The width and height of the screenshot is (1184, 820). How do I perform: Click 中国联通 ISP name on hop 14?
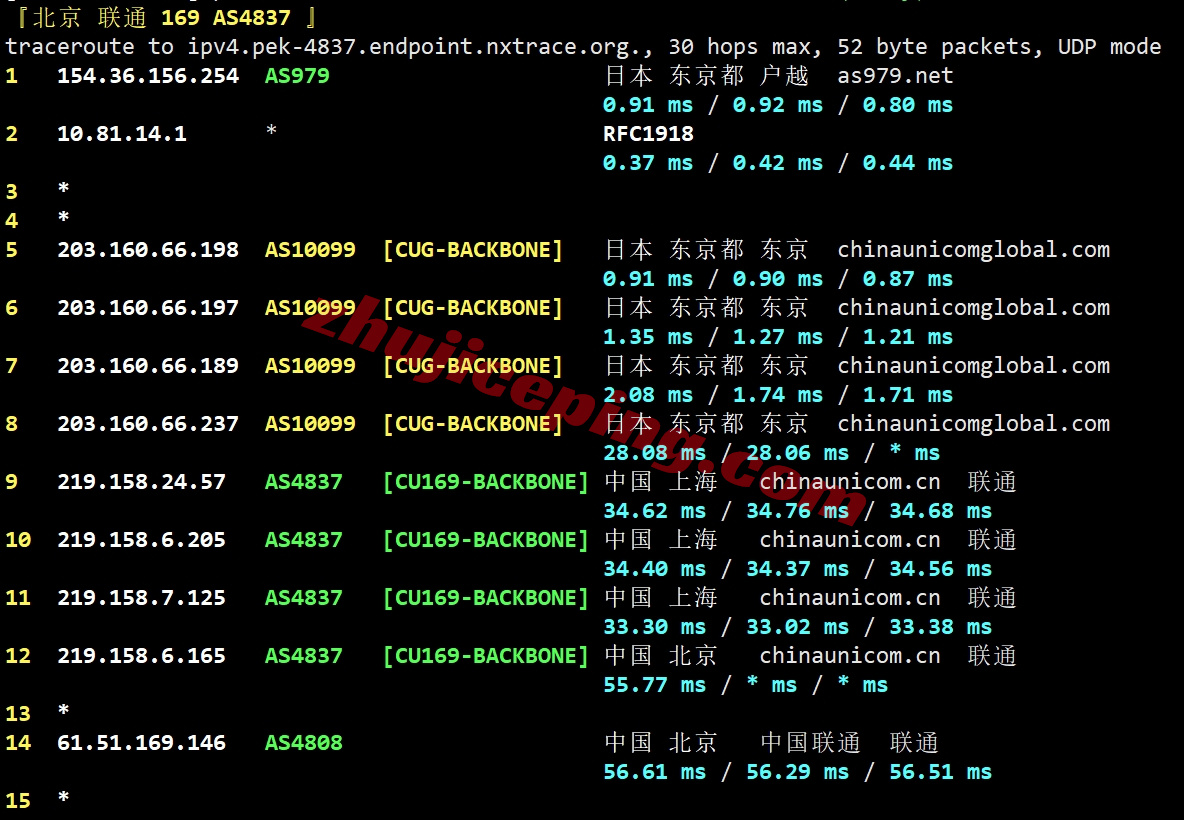(811, 743)
